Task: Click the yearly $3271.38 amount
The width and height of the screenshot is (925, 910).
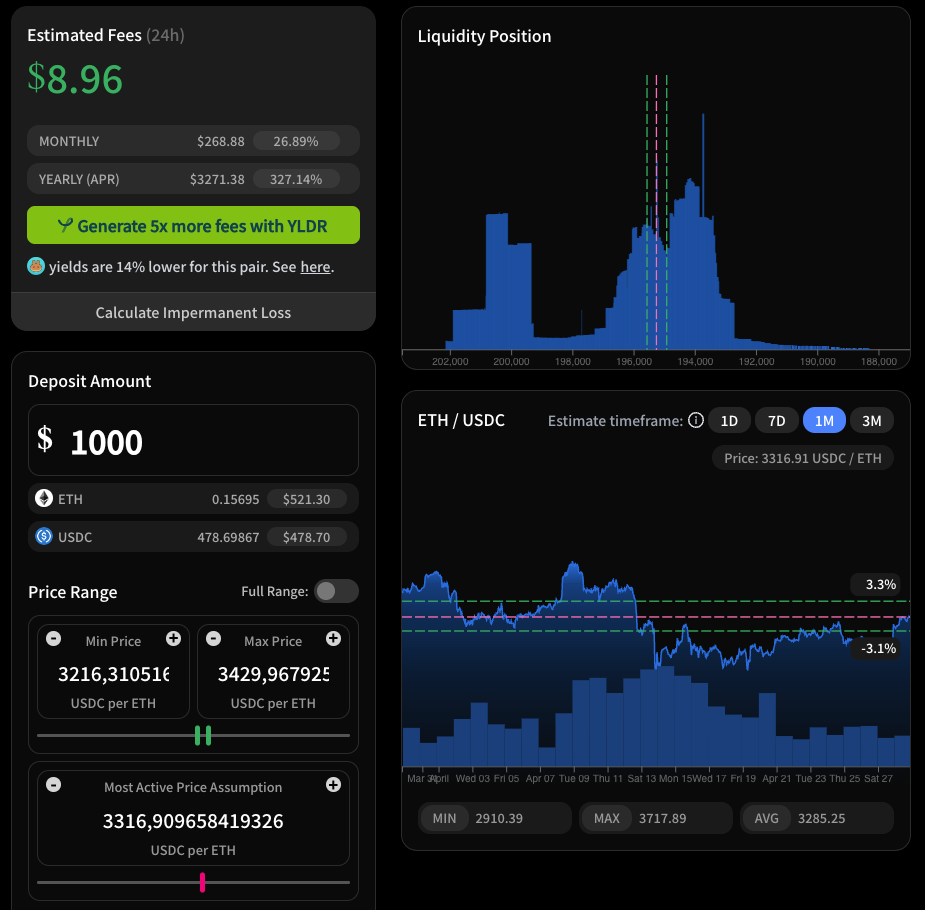Action: pyautogui.click(x=217, y=179)
